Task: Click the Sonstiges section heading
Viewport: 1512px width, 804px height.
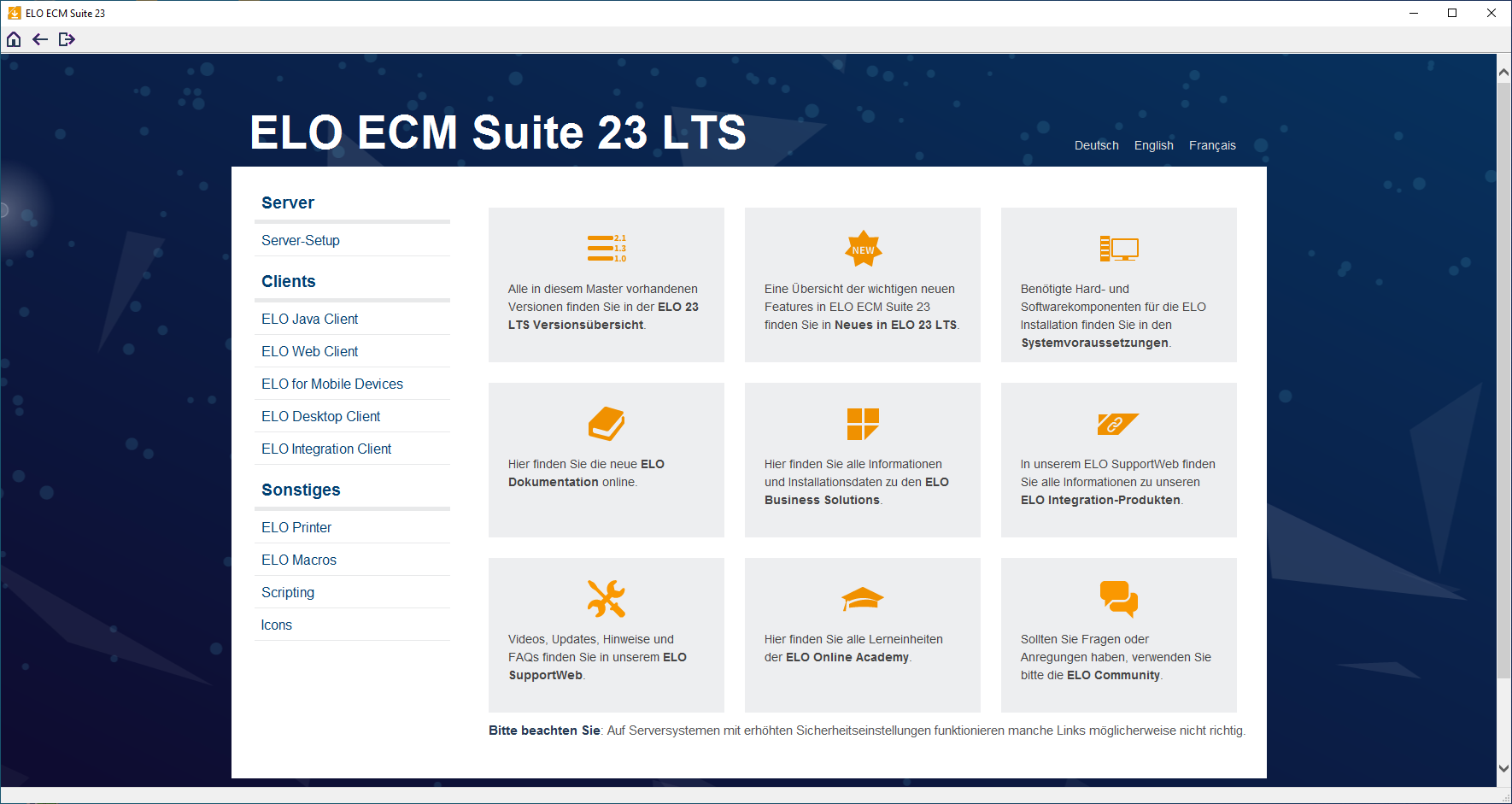Action: 301,490
